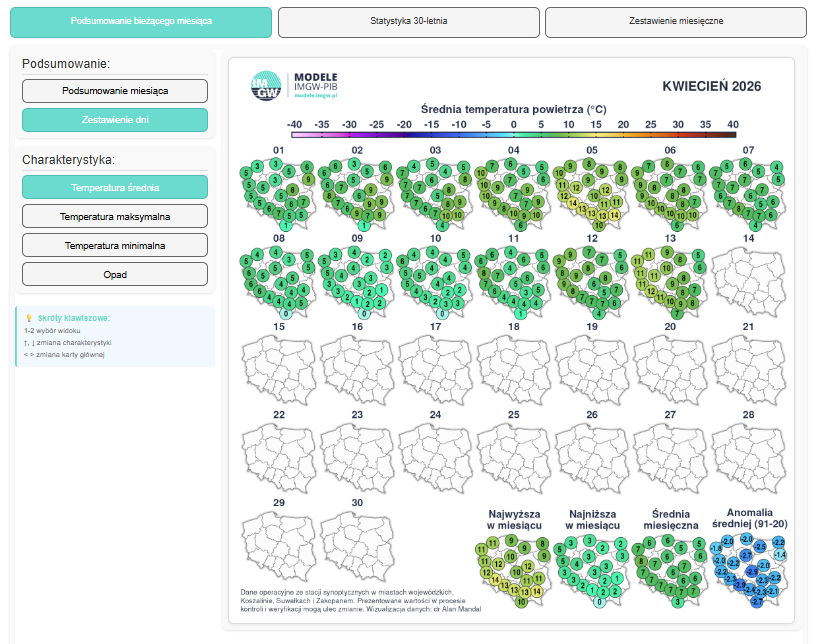Click the day 01 Poland map
The image size is (826, 644).
tap(279, 192)
